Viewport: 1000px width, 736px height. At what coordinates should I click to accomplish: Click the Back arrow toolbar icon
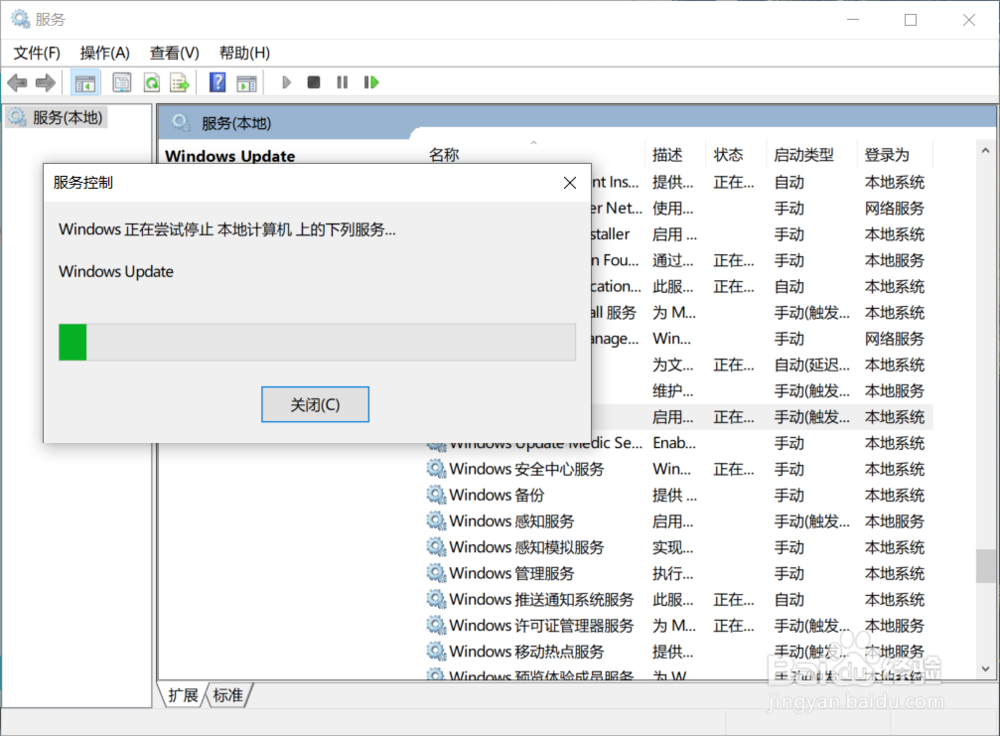17,82
